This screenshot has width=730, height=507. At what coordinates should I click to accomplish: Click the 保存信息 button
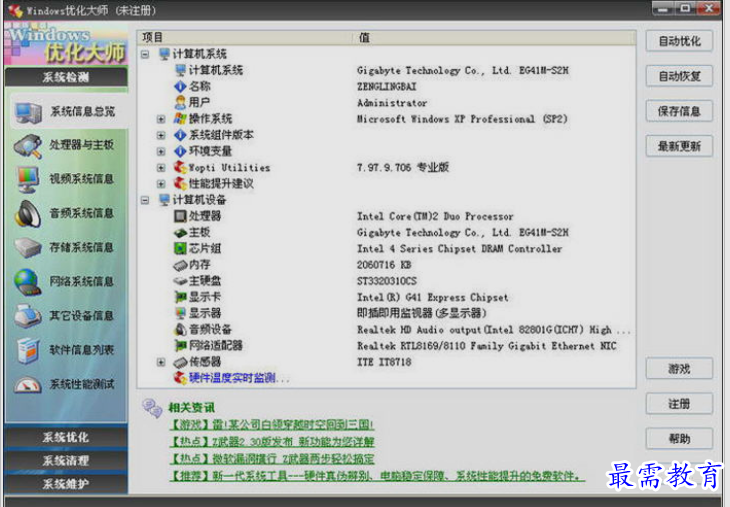[x=679, y=111]
